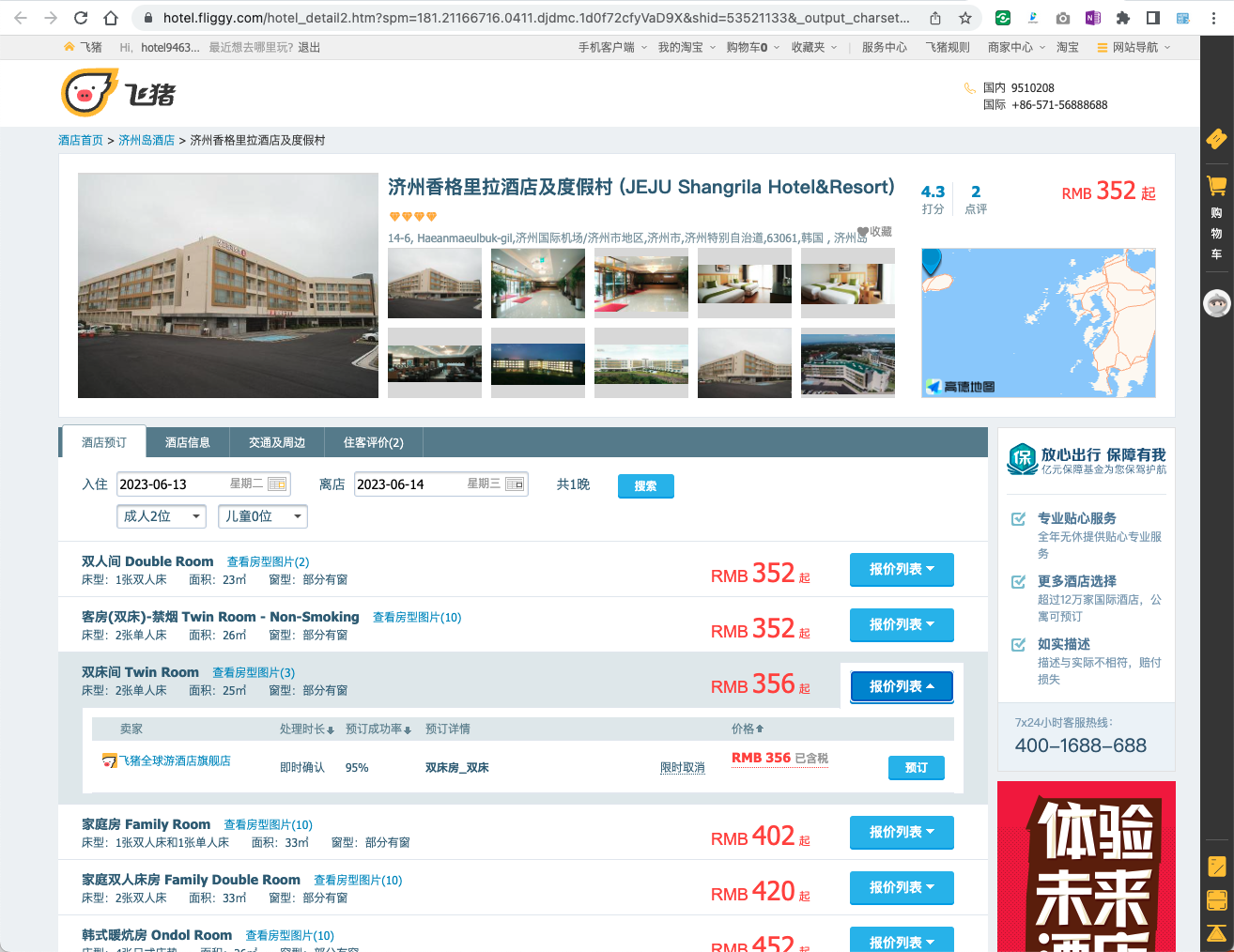This screenshot has width=1234, height=952.
Task: Expand the 手机客户端 dropdown
Action: (x=612, y=47)
